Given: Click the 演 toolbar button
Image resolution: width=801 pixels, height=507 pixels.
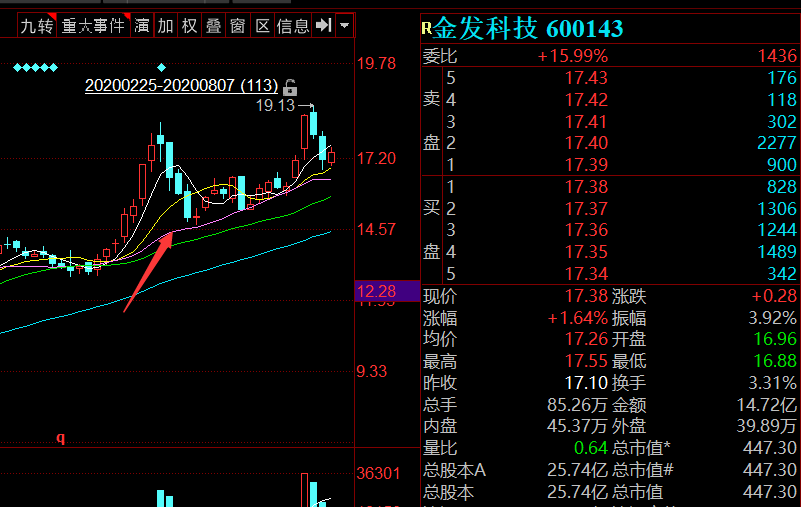Looking at the screenshot, I should coord(142,25).
